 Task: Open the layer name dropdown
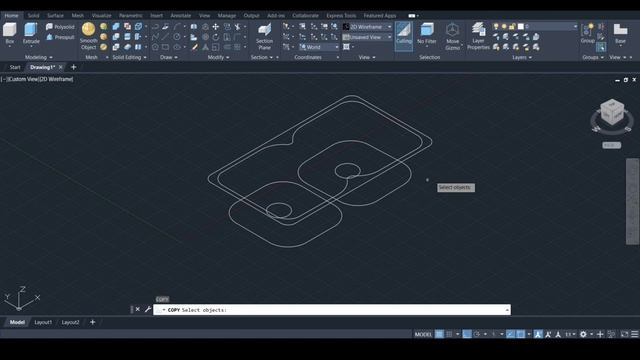tap(575, 27)
